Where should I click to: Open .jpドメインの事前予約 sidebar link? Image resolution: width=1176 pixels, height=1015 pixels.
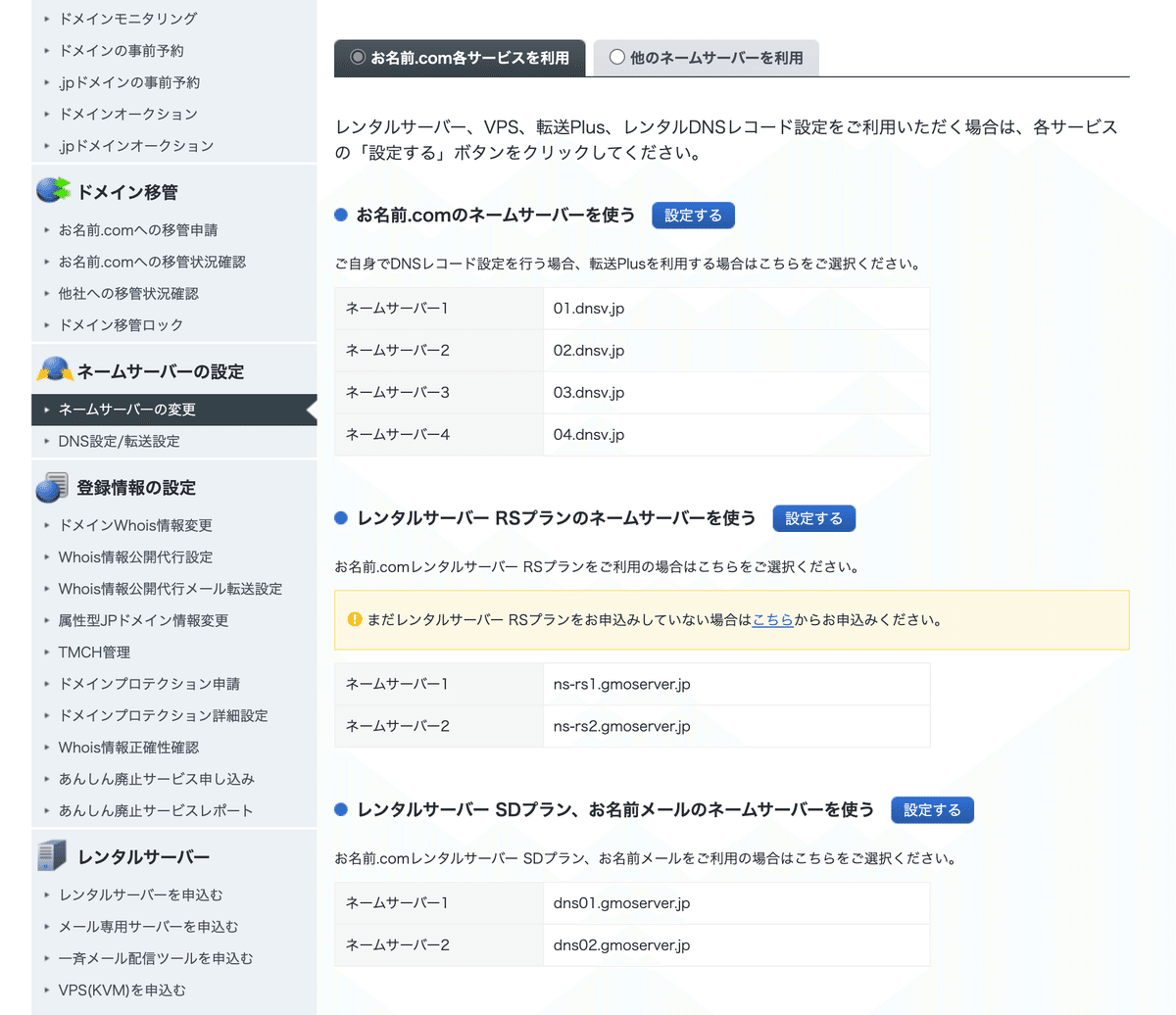coord(129,82)
